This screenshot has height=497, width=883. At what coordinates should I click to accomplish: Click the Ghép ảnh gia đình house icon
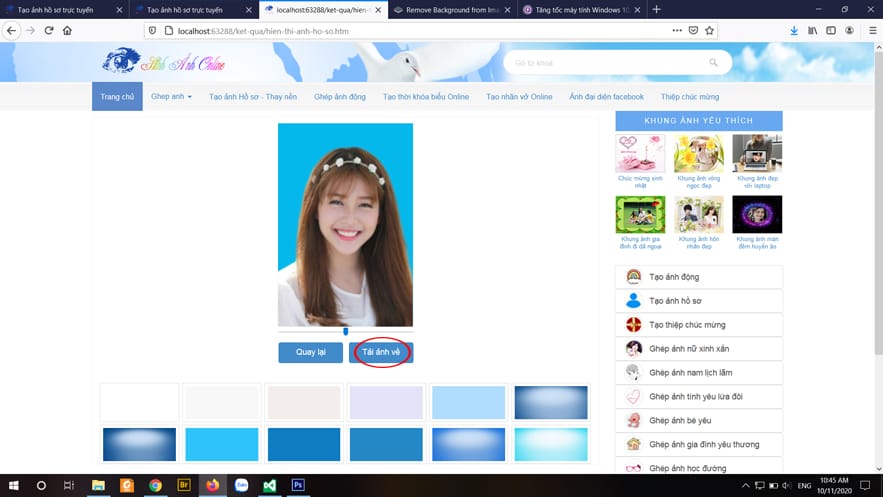click(634, 444)
